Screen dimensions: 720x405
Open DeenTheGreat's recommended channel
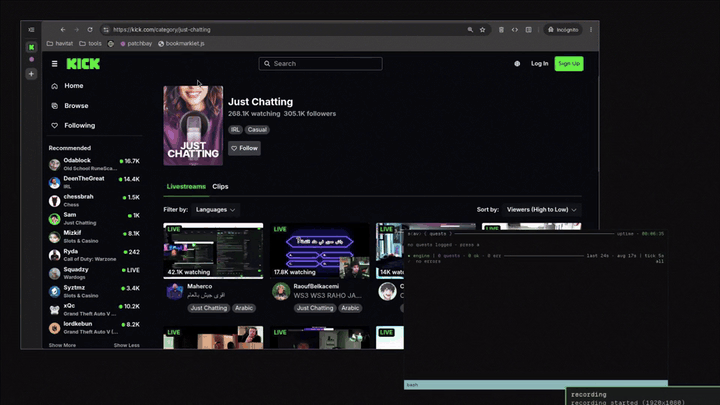coord(94,182)
